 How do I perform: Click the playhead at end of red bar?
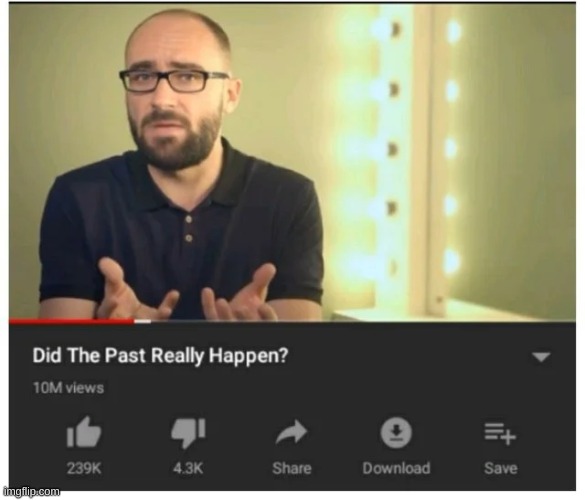134,321
